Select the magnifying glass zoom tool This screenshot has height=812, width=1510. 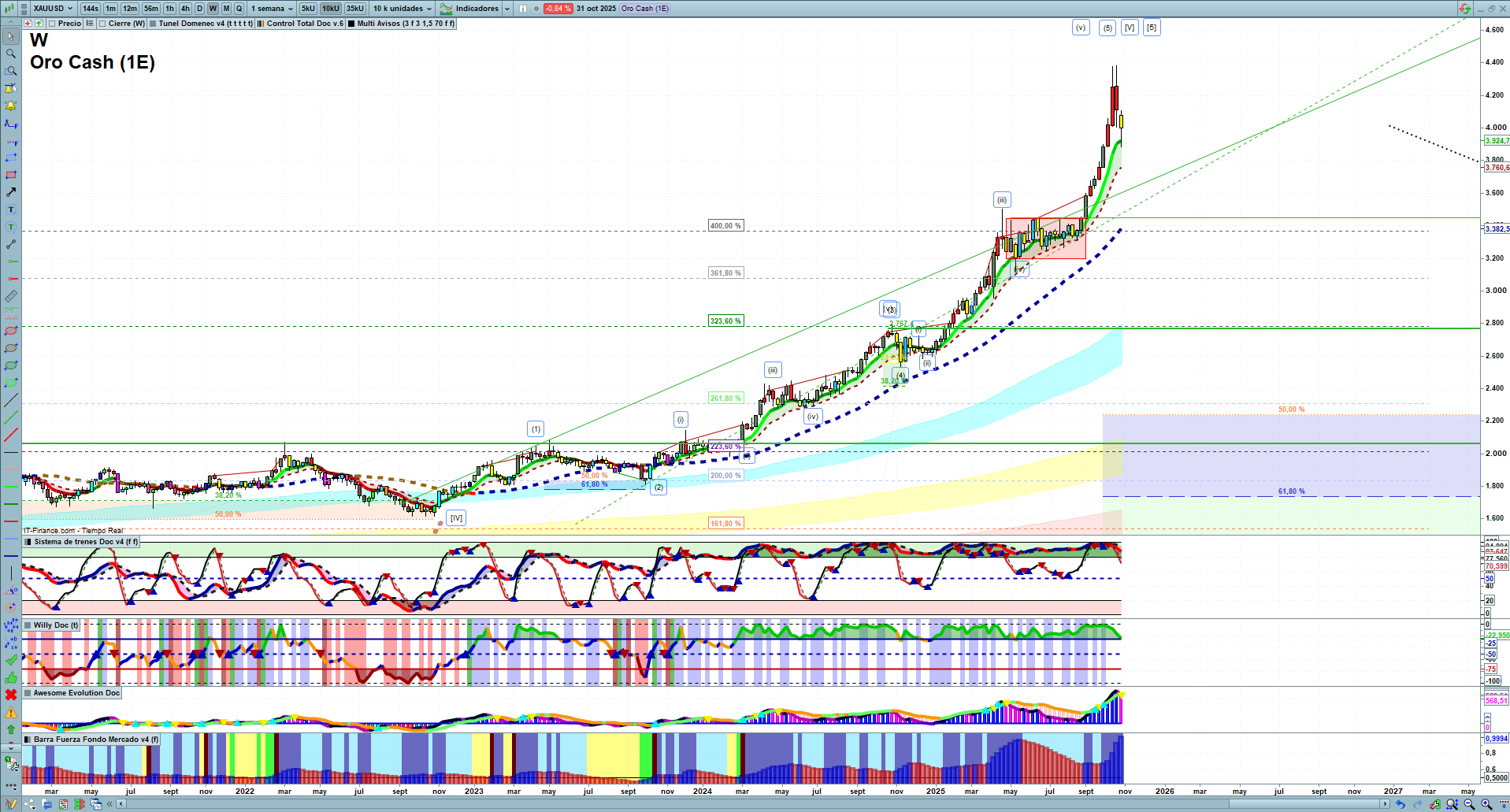coord(11,54)
